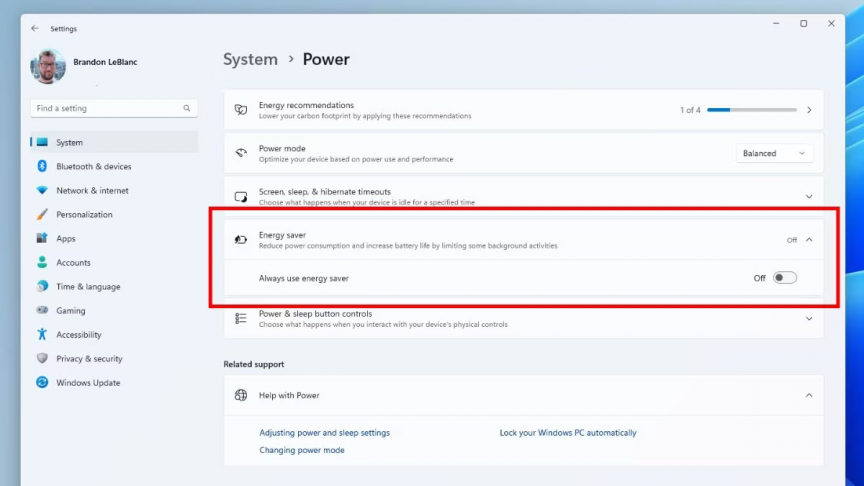
Task: Click the Windows Update sync icon
Action: (x=42, y=382)
